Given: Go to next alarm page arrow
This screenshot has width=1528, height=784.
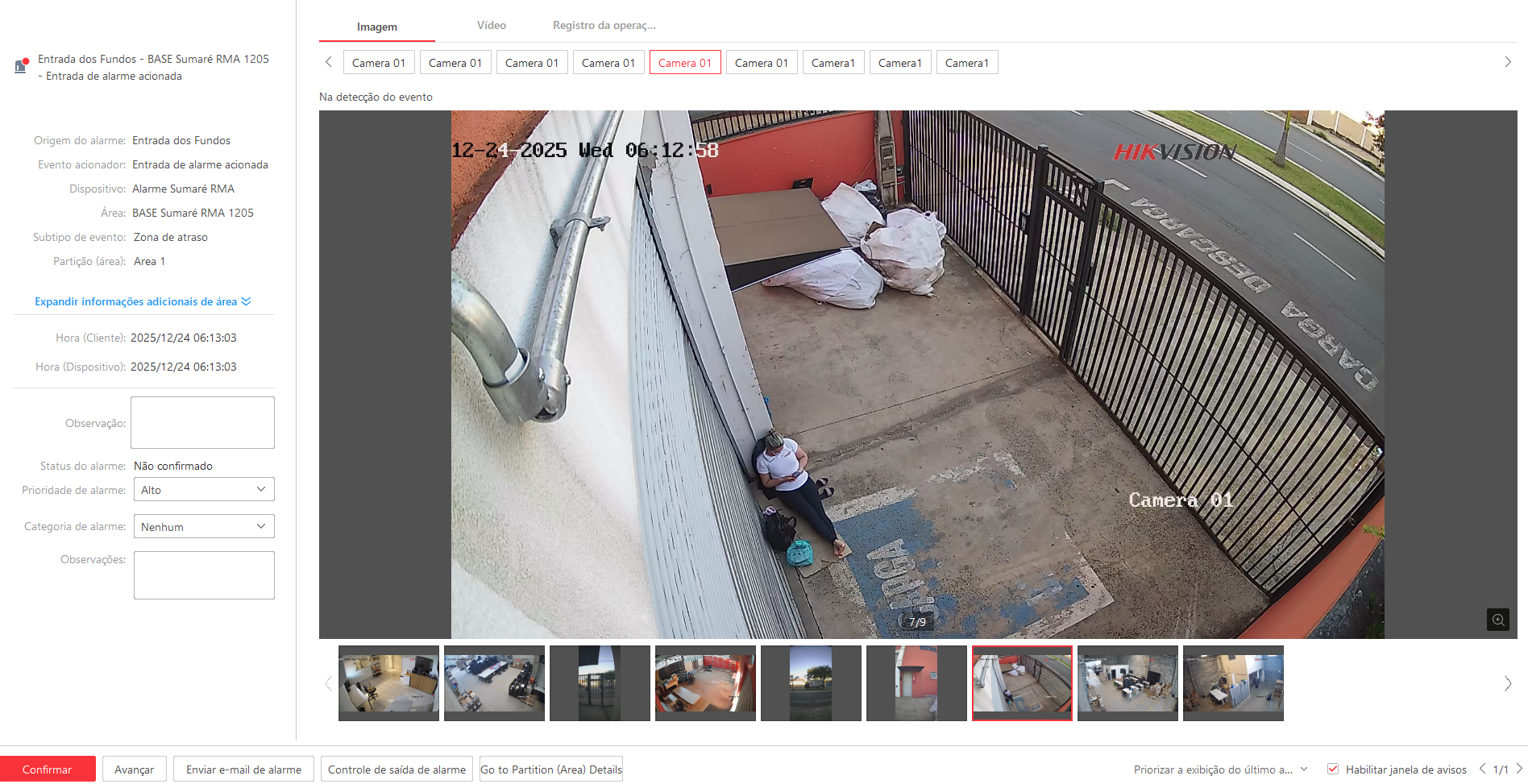Looking at the screenshot, I should (1518, 769).
